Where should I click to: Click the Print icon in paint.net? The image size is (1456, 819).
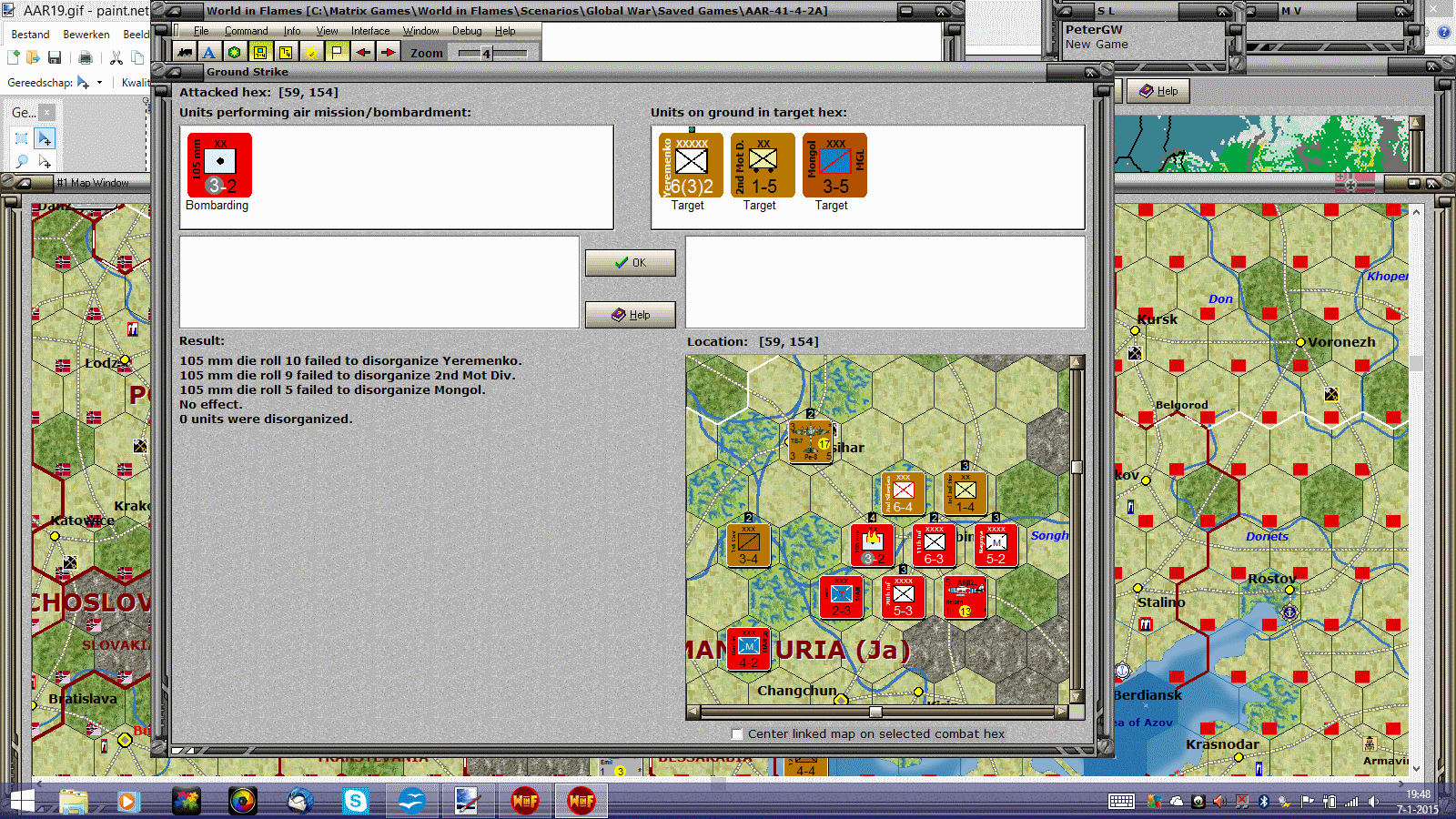point(86,57)
